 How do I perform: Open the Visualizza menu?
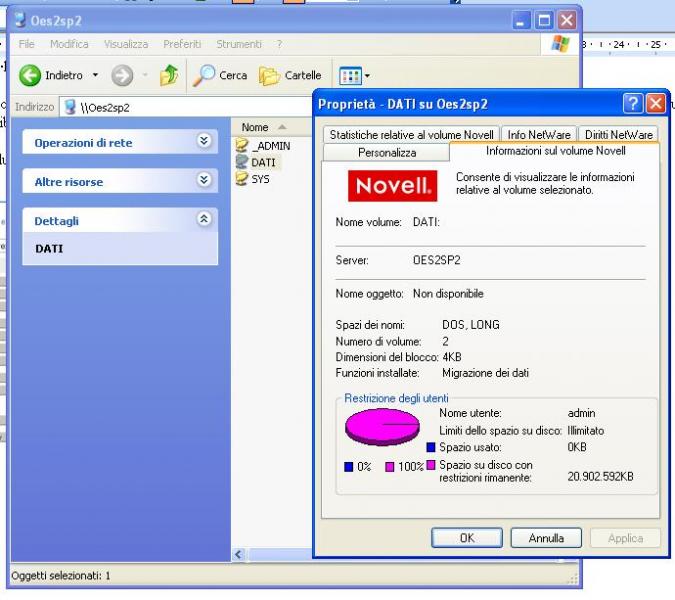pos(126,44)
